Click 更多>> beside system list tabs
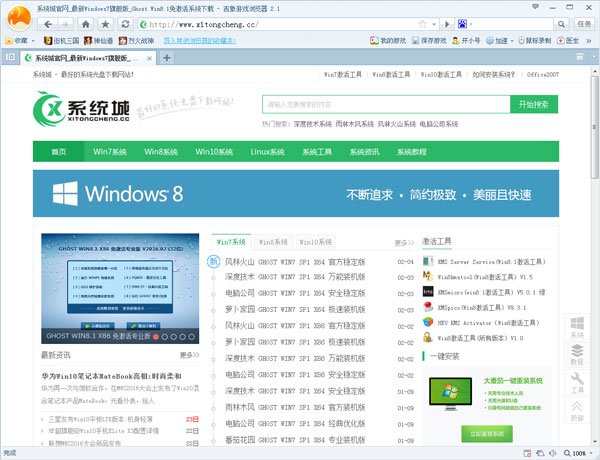 tap(404, 243)
